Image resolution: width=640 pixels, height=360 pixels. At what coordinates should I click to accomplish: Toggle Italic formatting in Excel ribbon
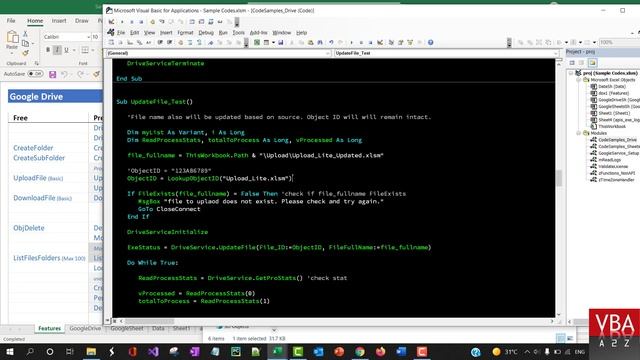57,50
